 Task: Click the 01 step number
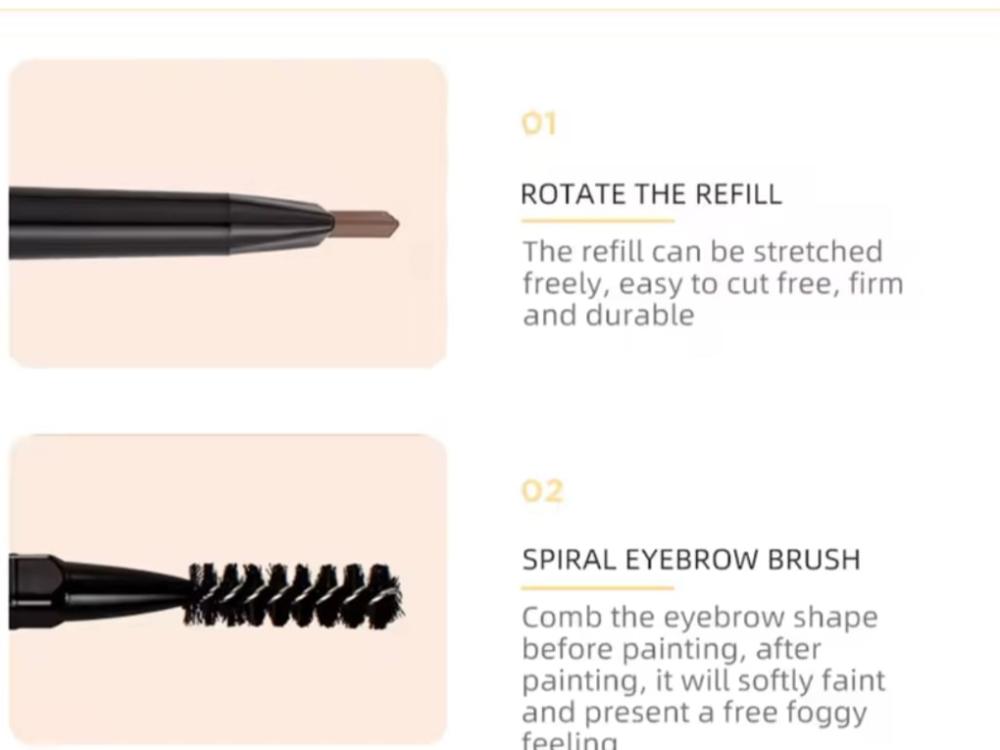[x=540, y=124]
